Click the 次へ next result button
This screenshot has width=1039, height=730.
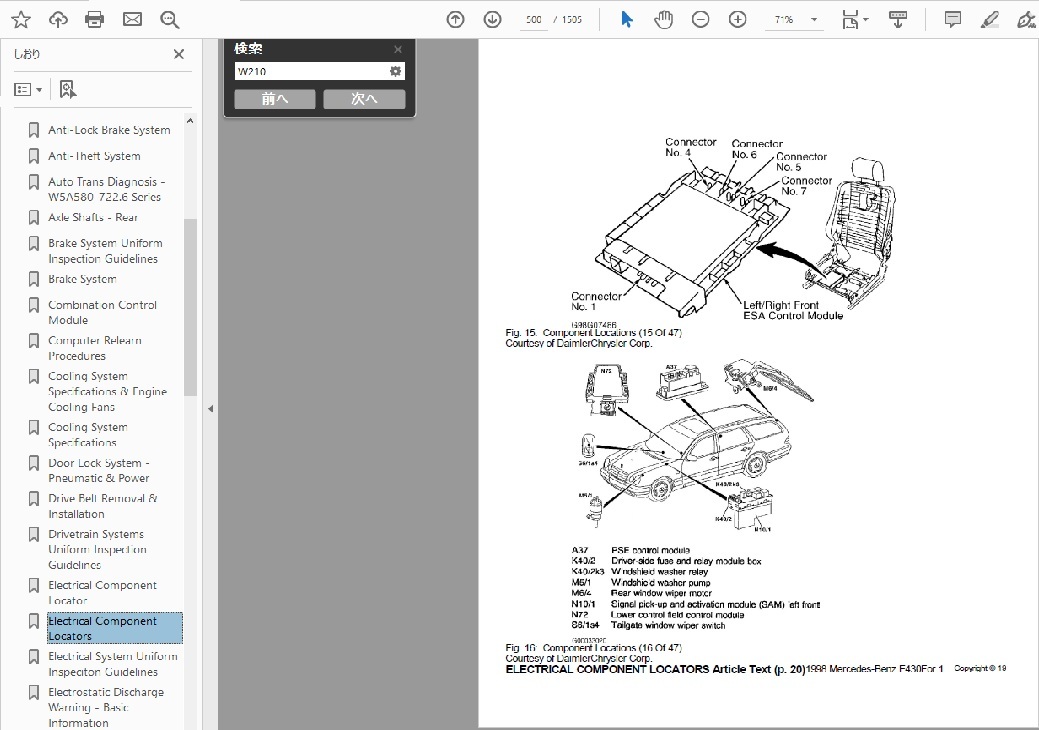point(364,99)
